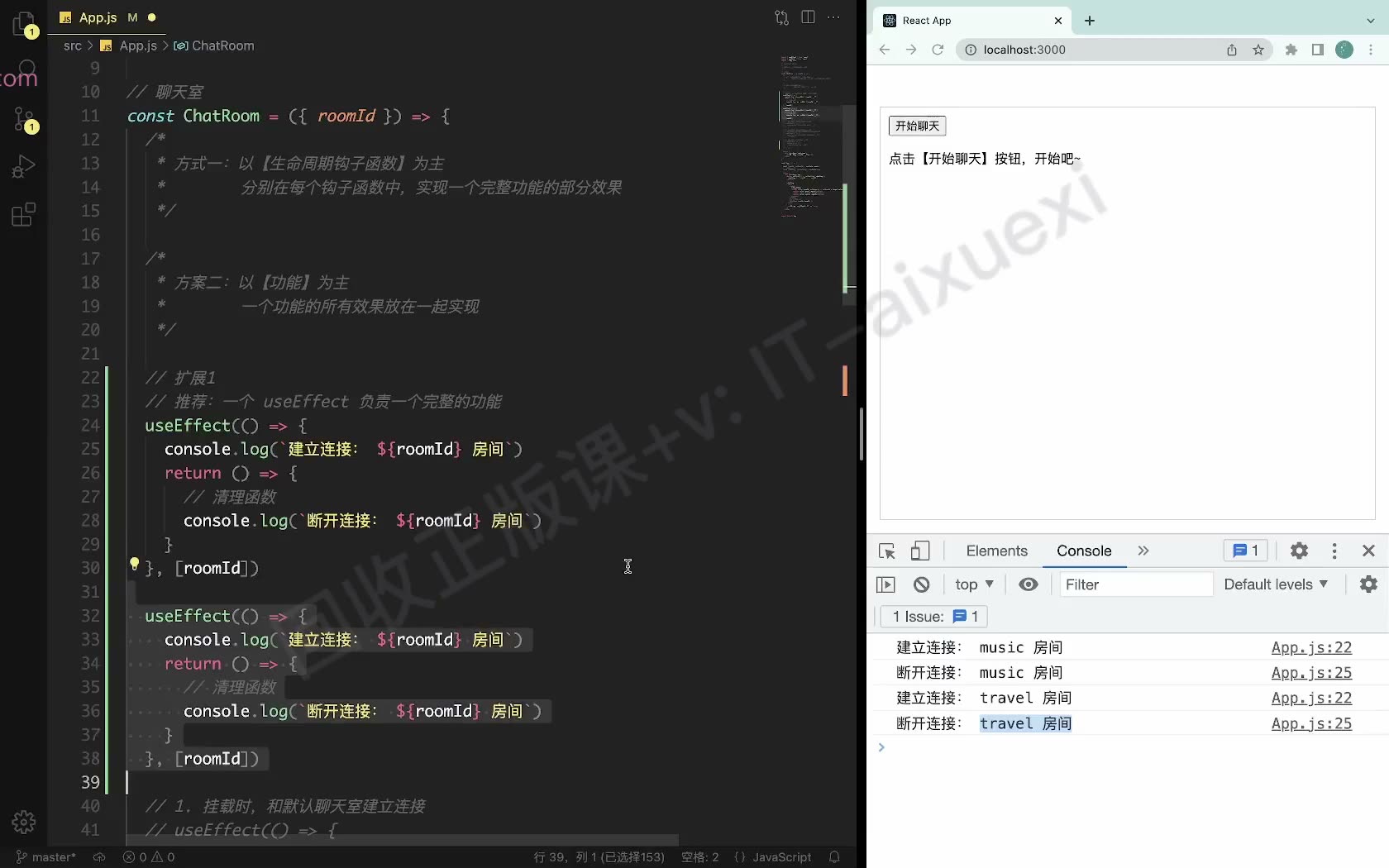This screenshot has width=1389, height=868.
Task: Open the DevTools three-dot customize menu
Action: (x=1334, y=551)
